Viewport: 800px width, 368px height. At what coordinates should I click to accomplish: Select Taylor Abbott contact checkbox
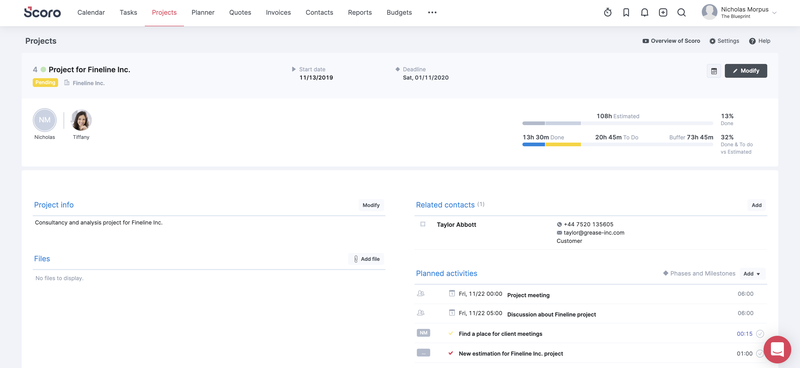tap(422, 224)
